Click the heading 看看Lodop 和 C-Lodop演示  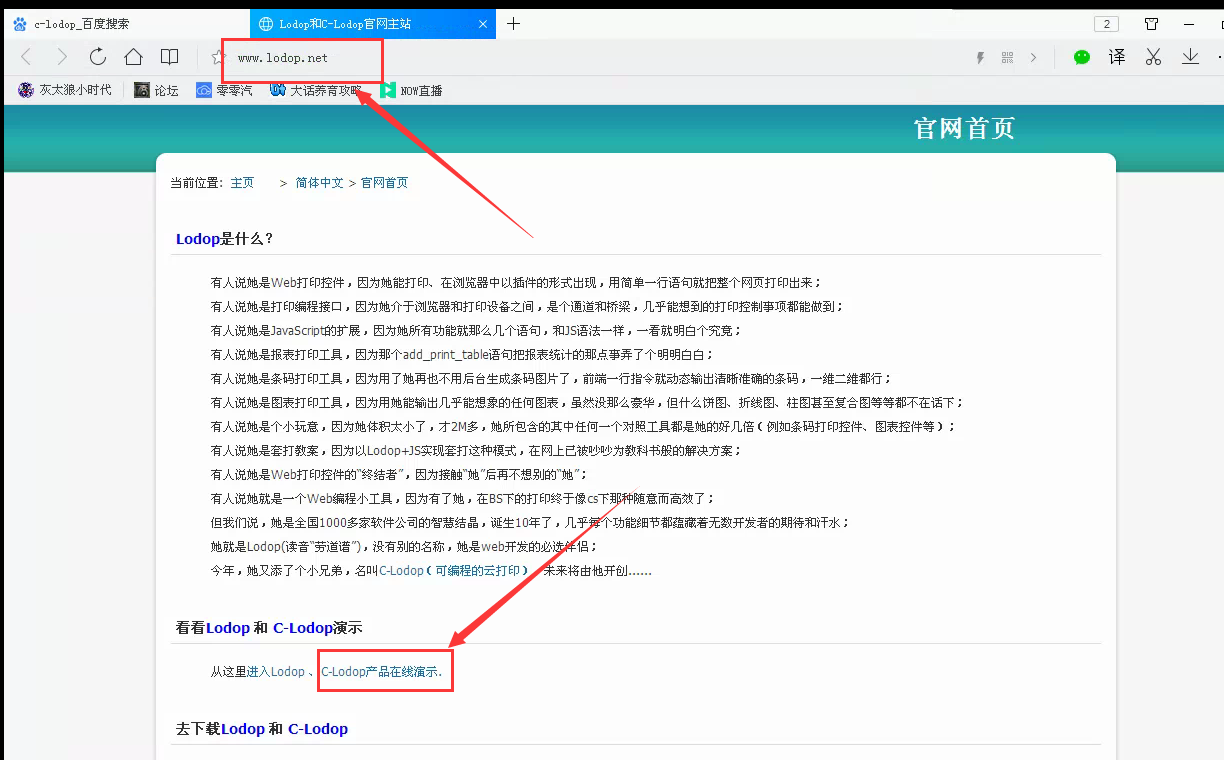click(x=269, y=628)
